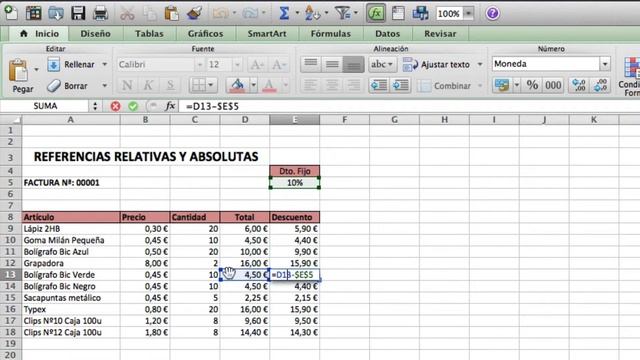Click the SUMA name box
This screenshot has height=360, width=640.
[x=45, y=106]
